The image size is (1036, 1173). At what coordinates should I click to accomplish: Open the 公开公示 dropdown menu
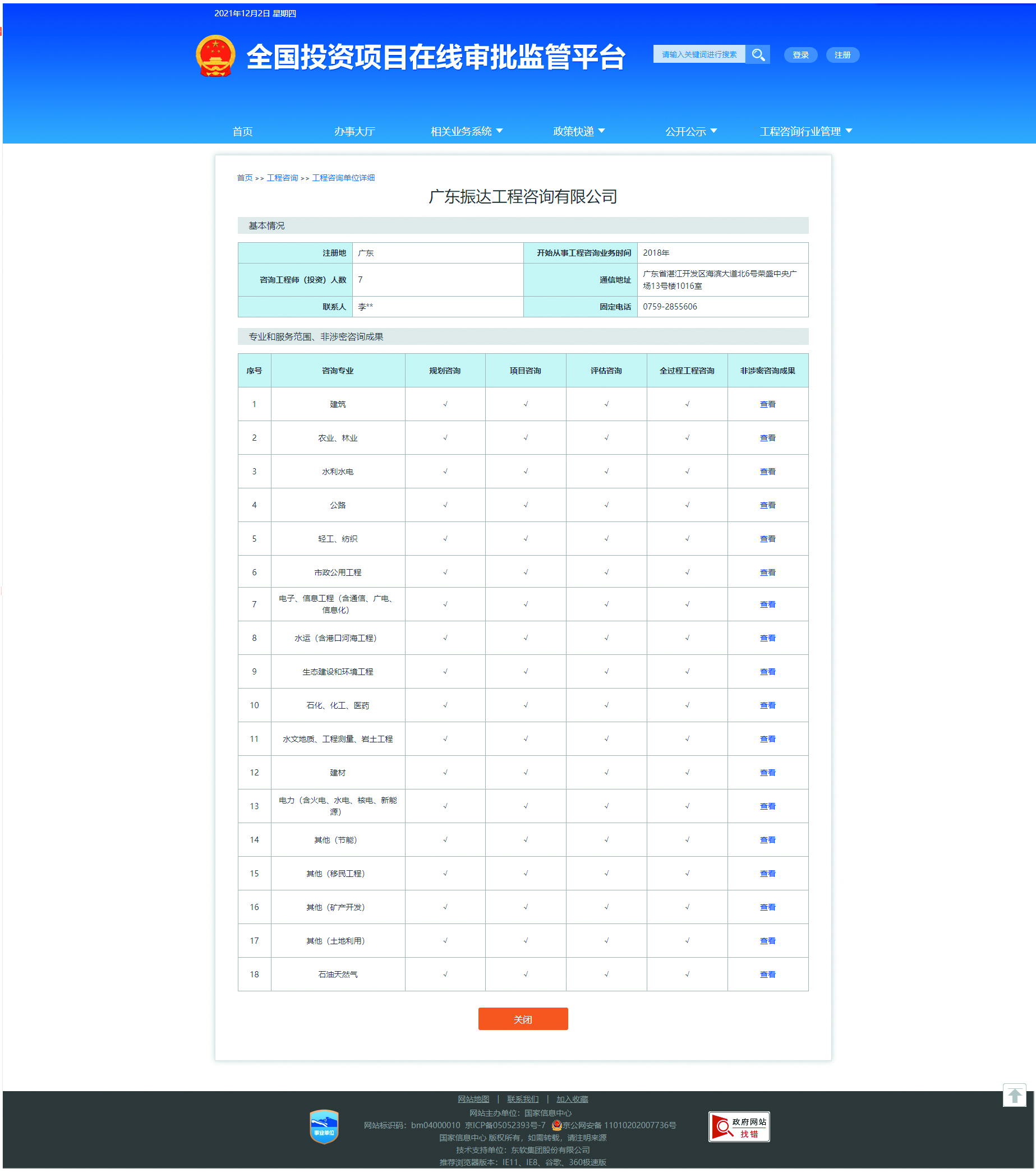(x=690, y=131)
